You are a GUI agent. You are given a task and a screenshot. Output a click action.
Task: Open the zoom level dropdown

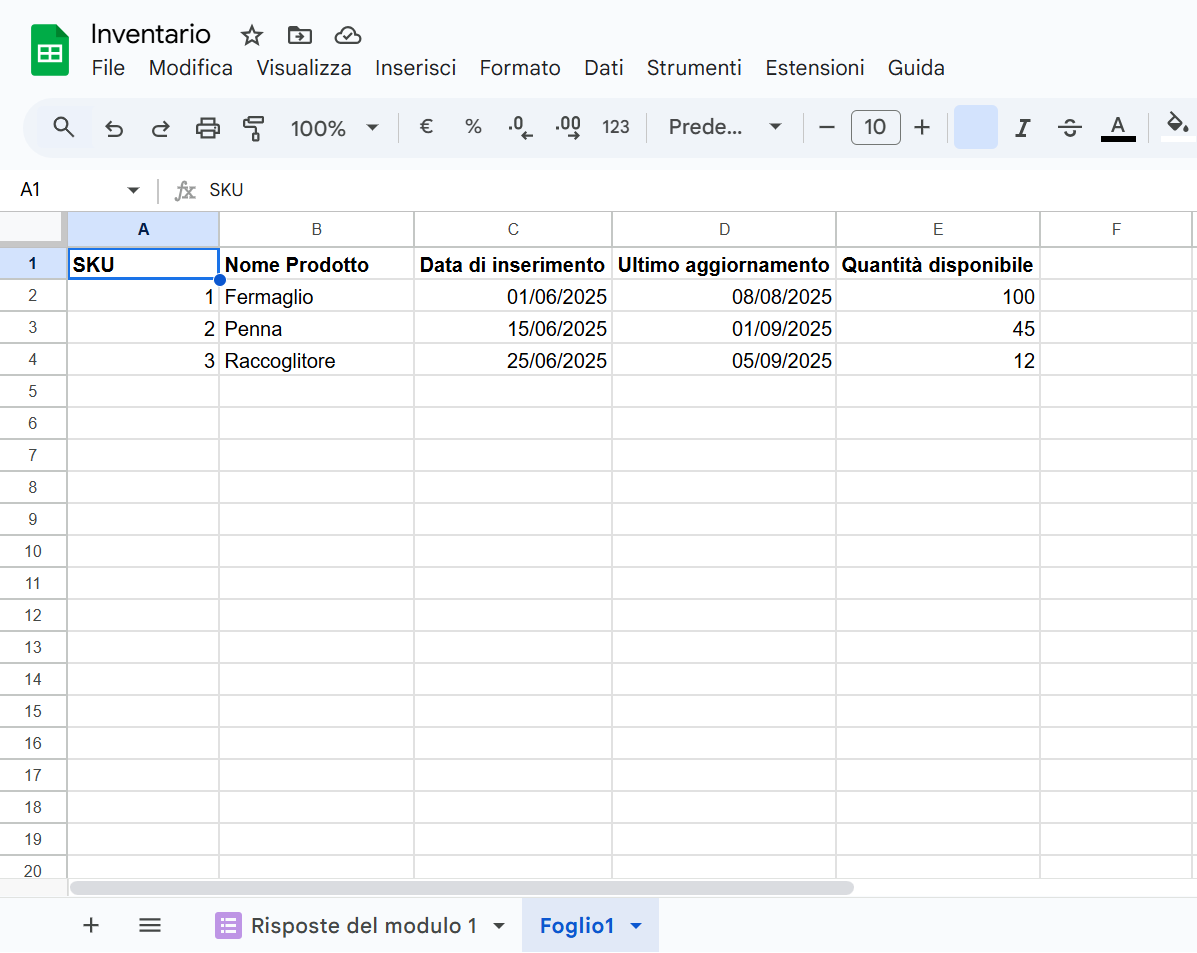click(335, 128)
